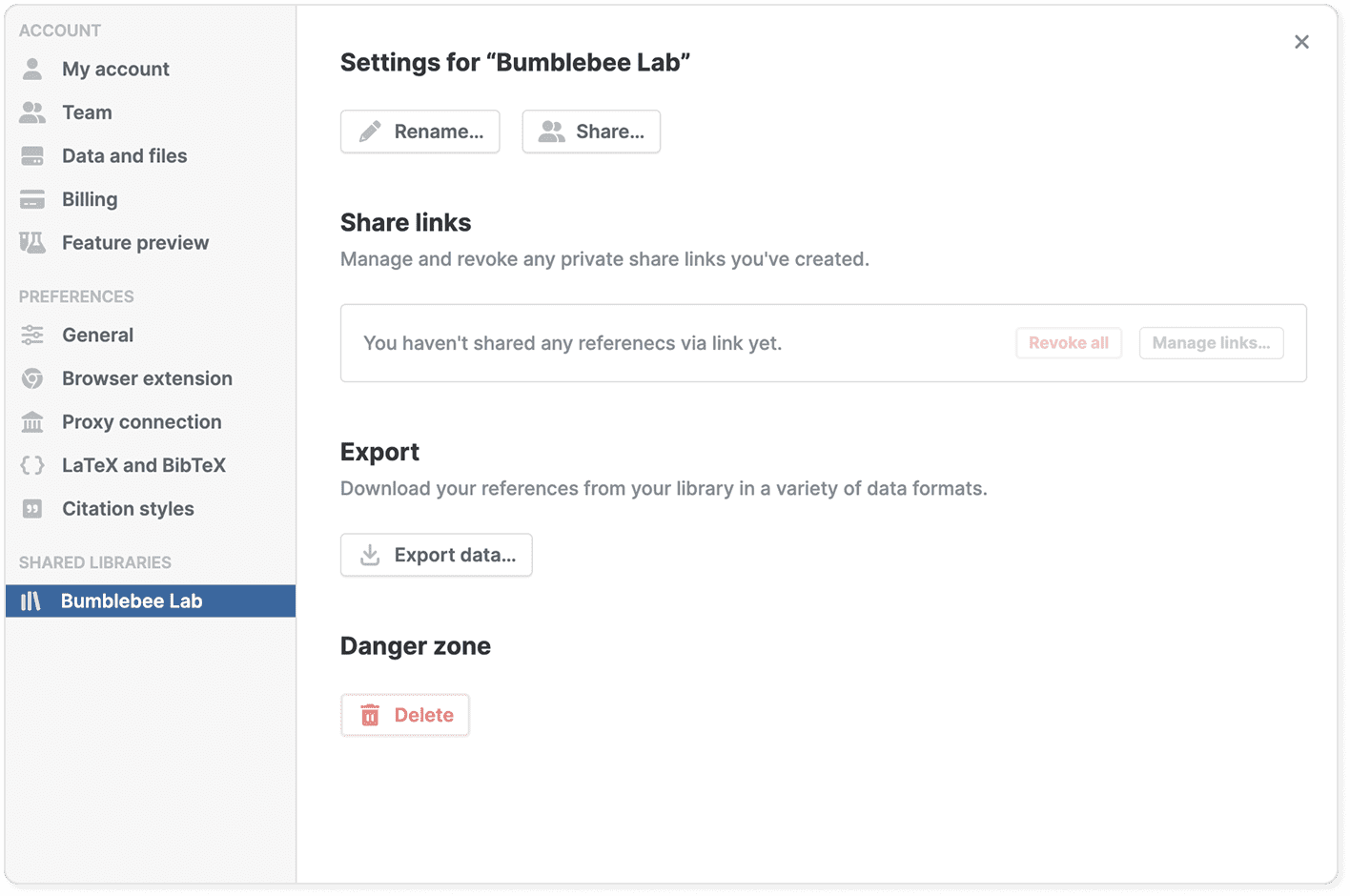
Task: Click the General sliders icon
Action: [32, 336]
